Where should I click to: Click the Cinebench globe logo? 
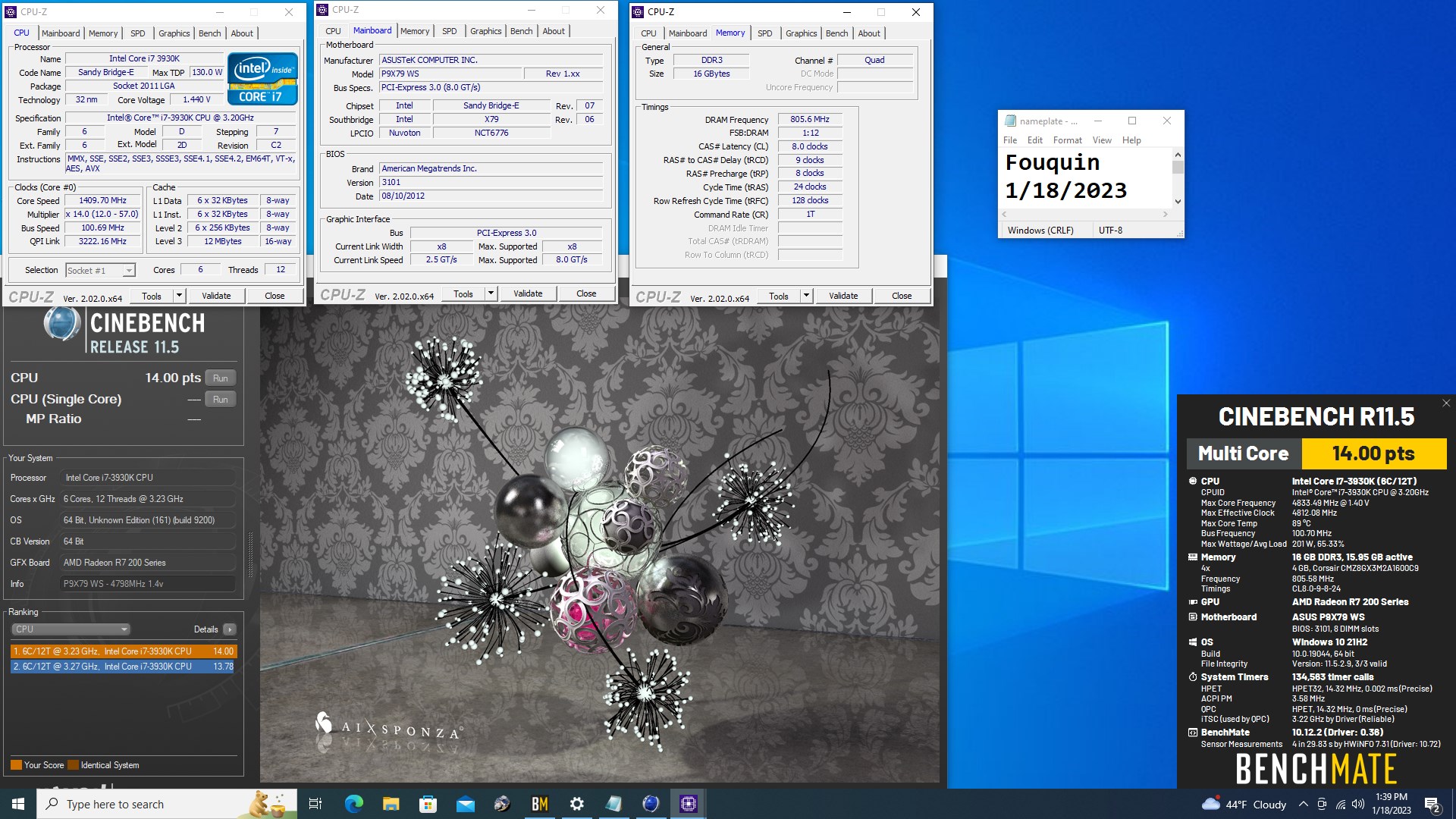pos(61,325)
